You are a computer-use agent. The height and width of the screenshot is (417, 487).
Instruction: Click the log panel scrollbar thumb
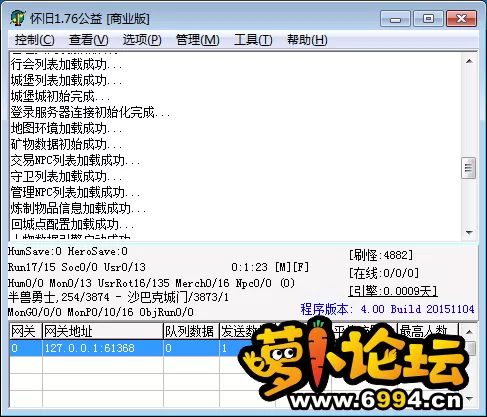point(468,168)
